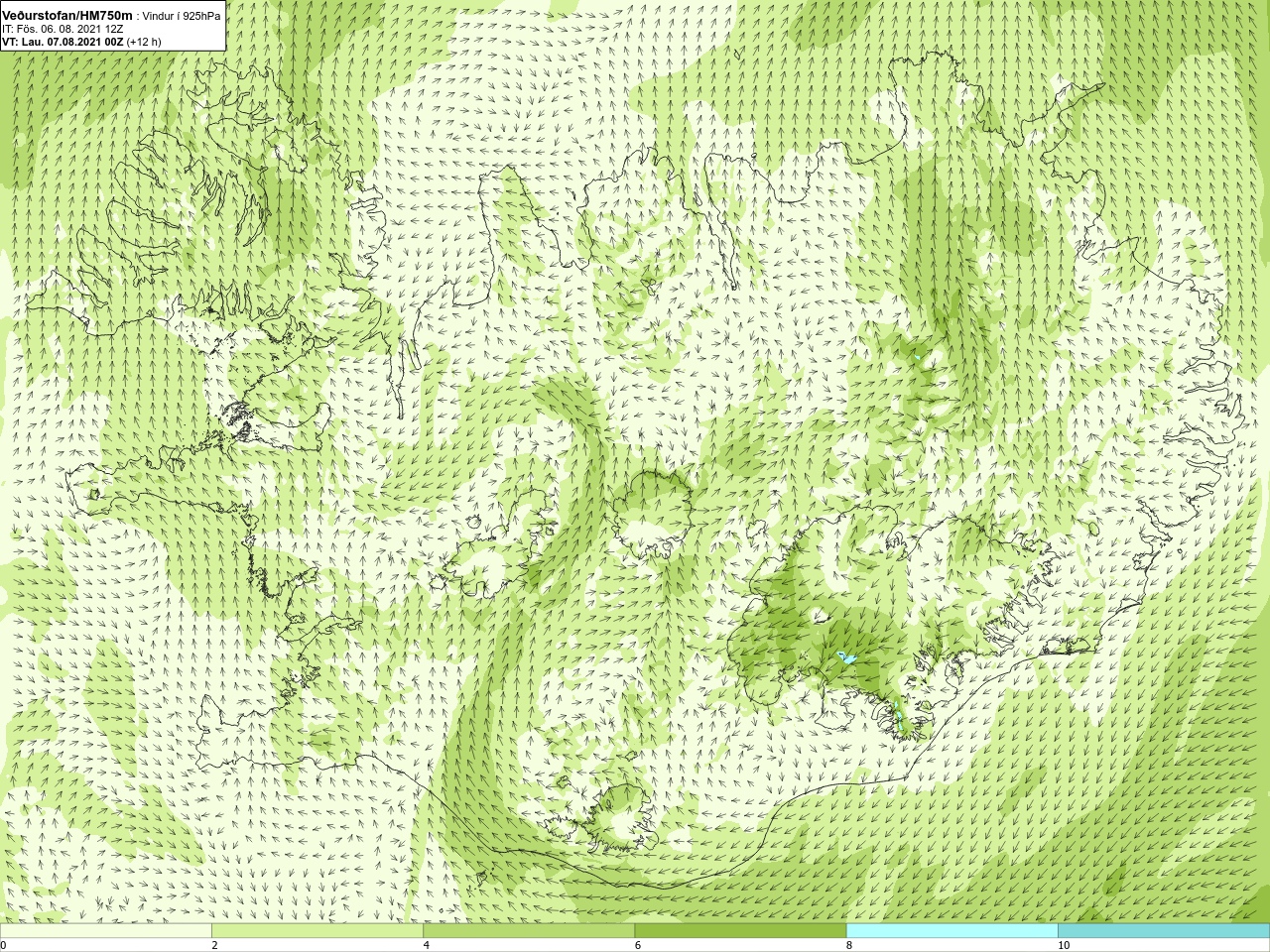Click the title text "Veðurstofan/HM750m"
Screen dimensions: 1270x952
(x=67, y=16)
